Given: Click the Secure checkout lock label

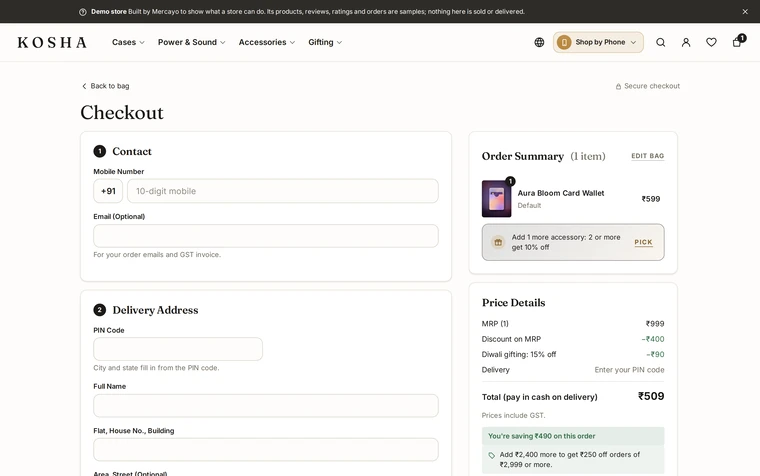Looking at the screenshot, I should point(648,86).
